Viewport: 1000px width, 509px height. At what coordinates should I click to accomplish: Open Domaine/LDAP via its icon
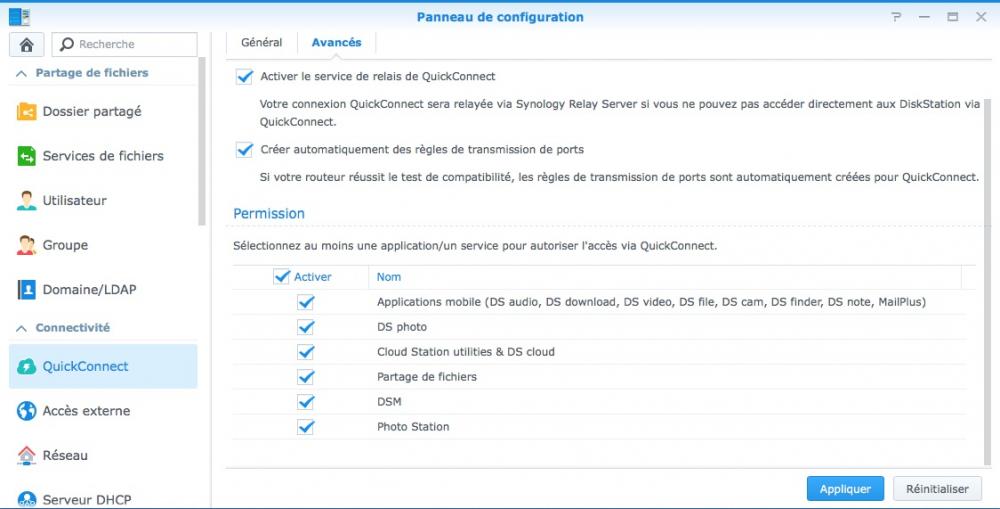click(x=26, y=290)
